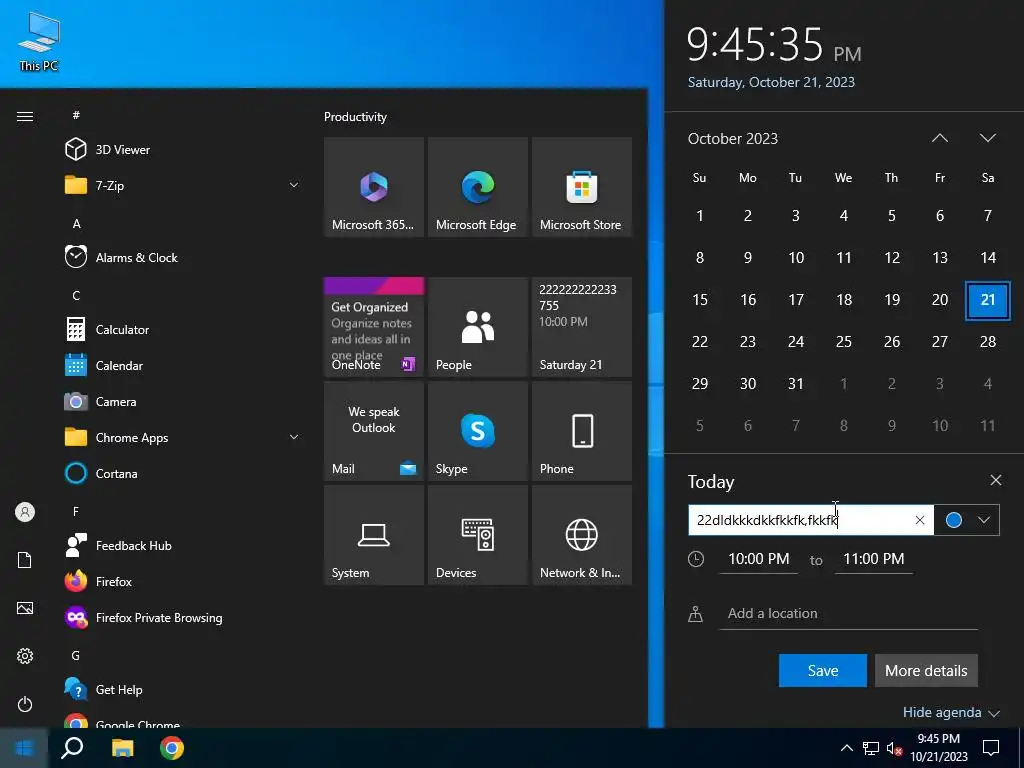
Task: Open Documents icon in Start sidebar
Action: [25, 560]
